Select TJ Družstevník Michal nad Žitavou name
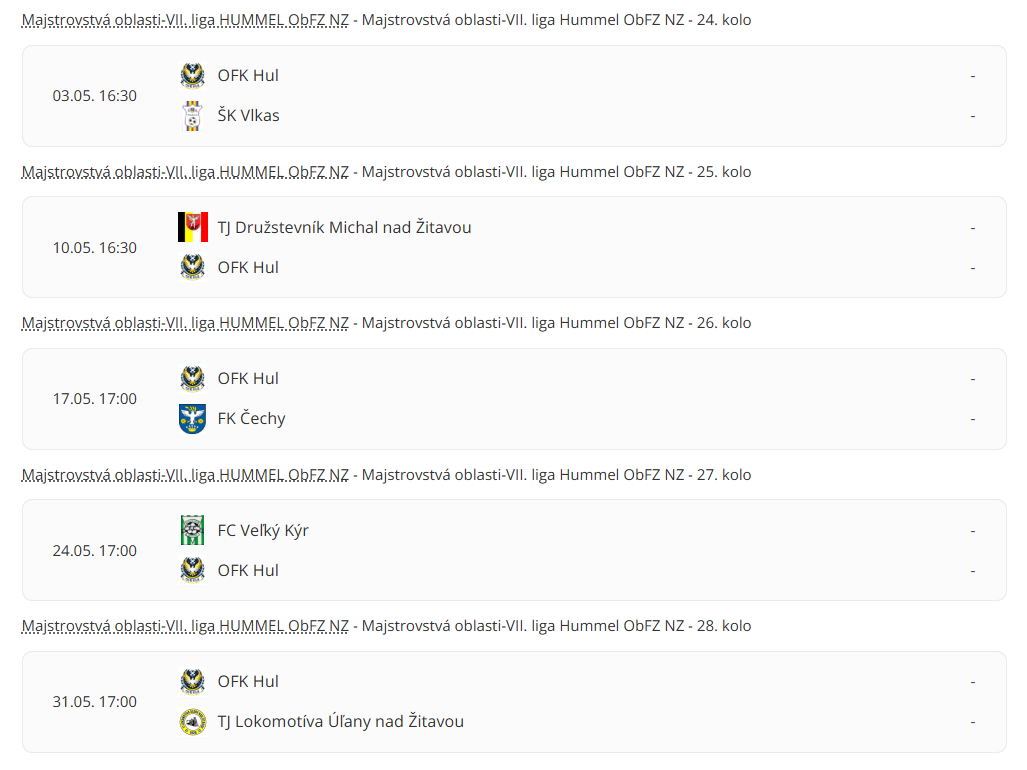Screen dimensions: 1027x770 point(345,228)
